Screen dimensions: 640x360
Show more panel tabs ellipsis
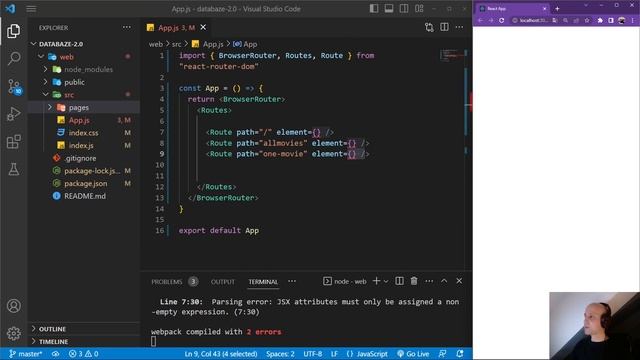click(x=292, y=281)
